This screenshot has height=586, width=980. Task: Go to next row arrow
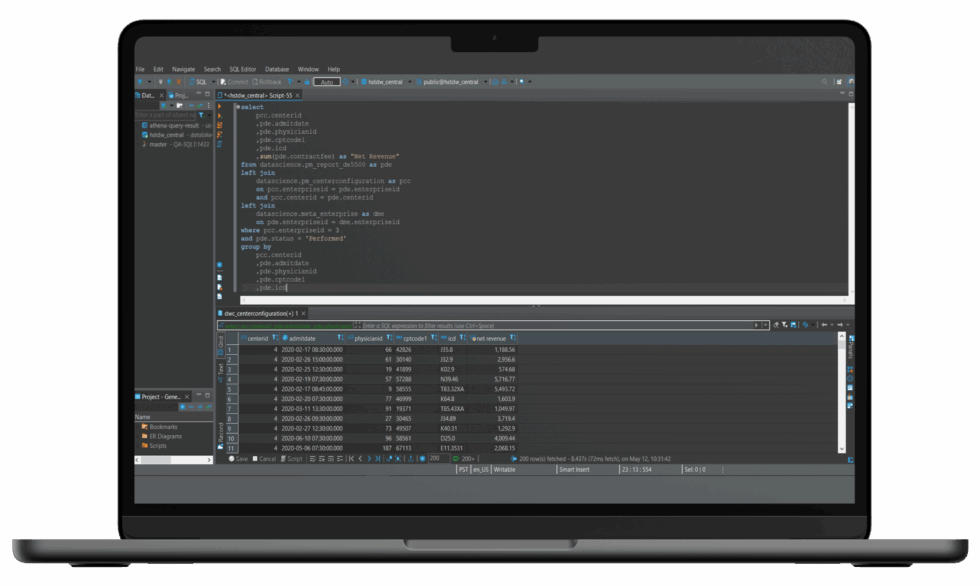tap(369, 459)
